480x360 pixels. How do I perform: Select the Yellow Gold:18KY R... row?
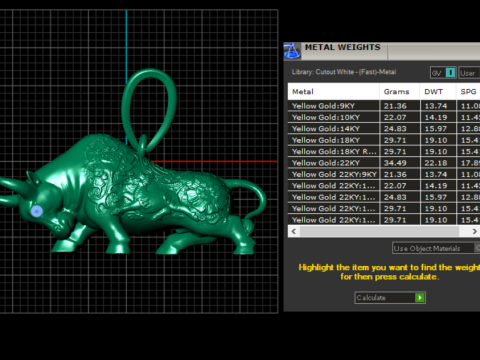pos(384,152)
